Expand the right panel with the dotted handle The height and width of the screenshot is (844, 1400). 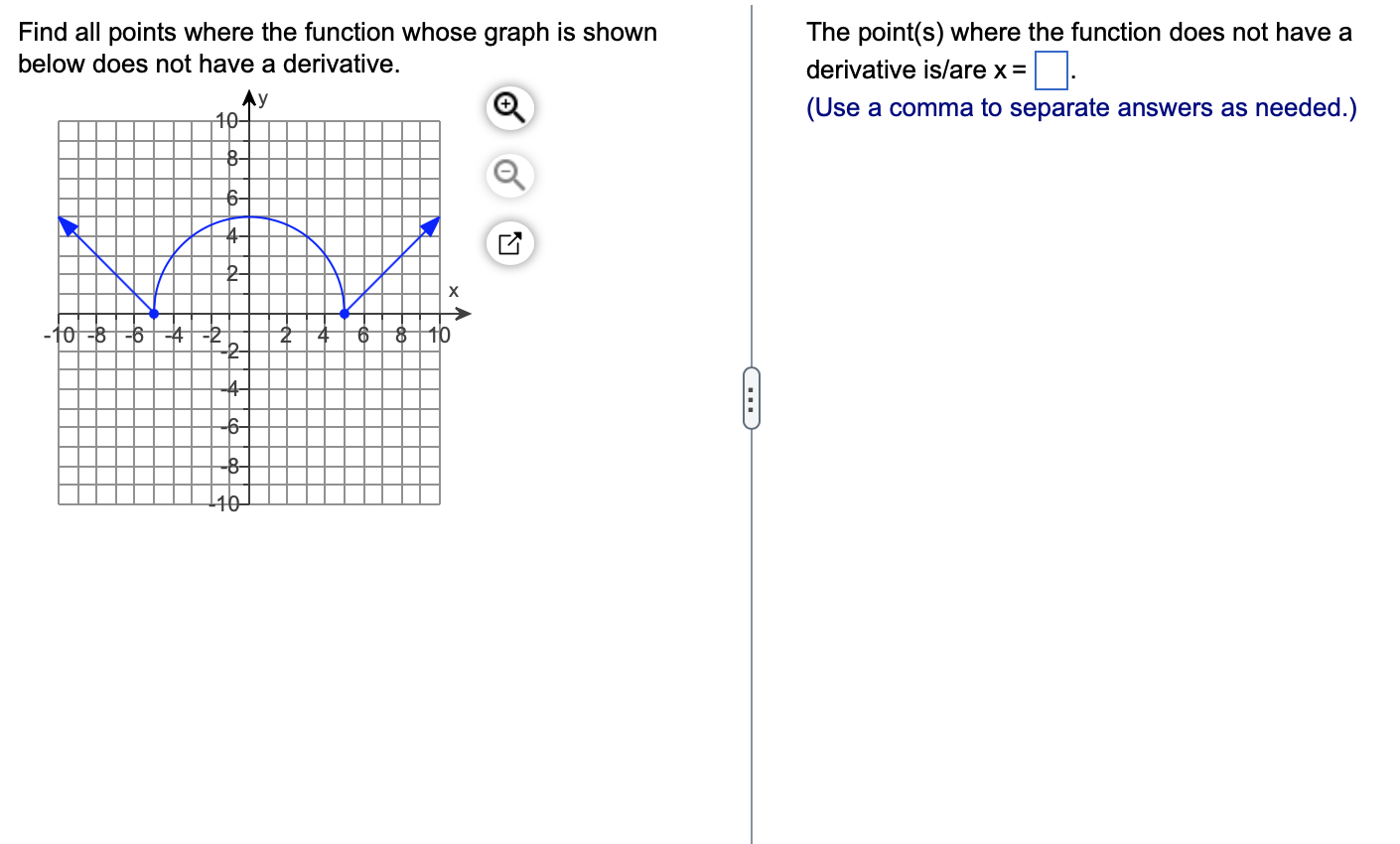(x=752, y=395)
